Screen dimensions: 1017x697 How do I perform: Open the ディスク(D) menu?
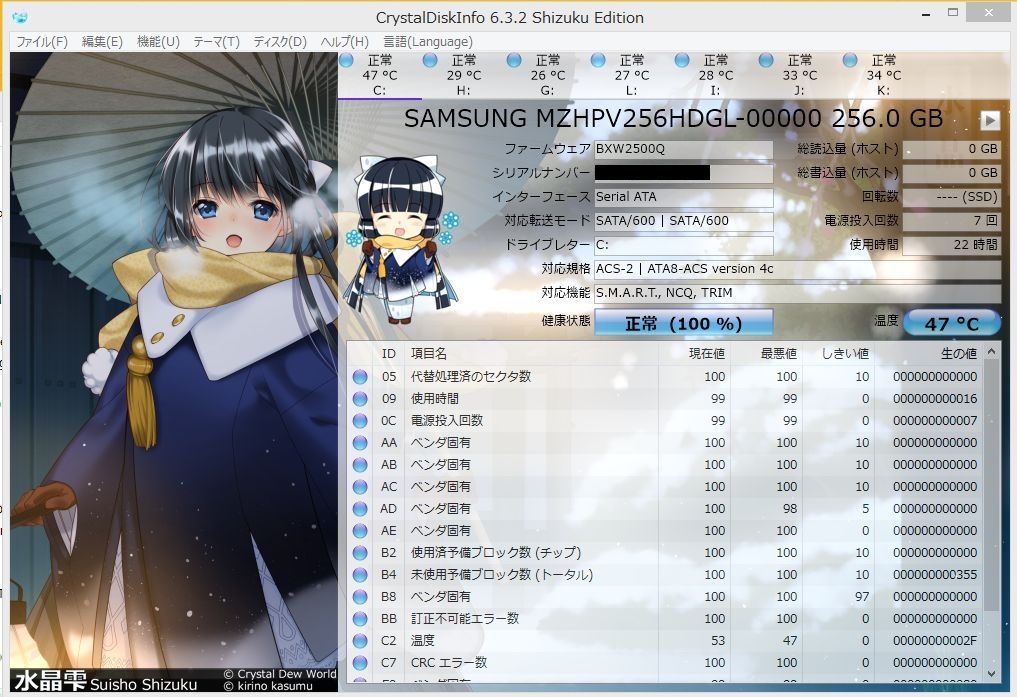[x=280, y=41]
